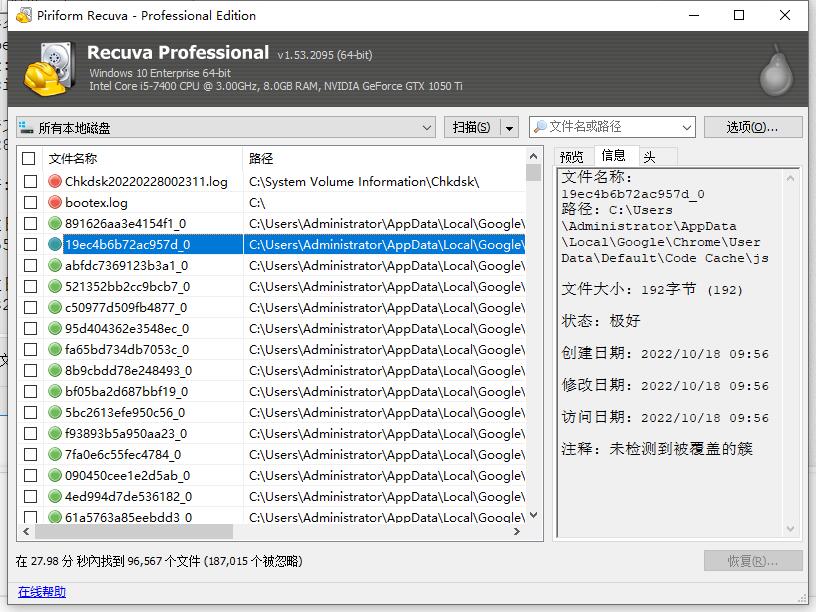Image resolution: width=816 pixels, height=612 pixels.
Task: Click the Recuva hard-hat drive logo in header
Action: [50, 69]
